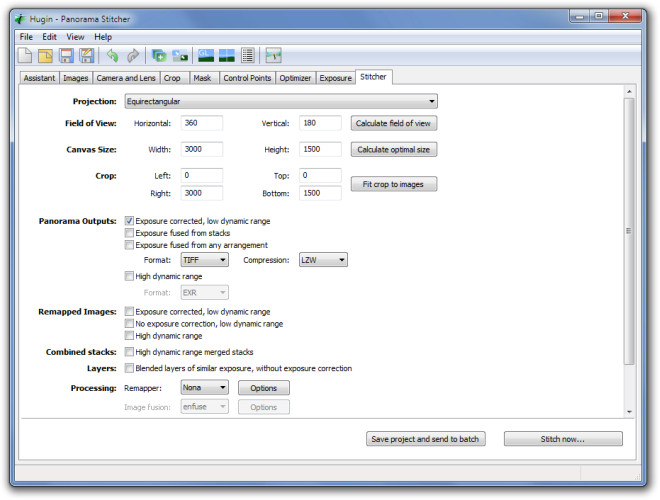This screenshot has height=500, width=660.
Task: Enable High dynamic range merged stacks
Action: point(129,352)
